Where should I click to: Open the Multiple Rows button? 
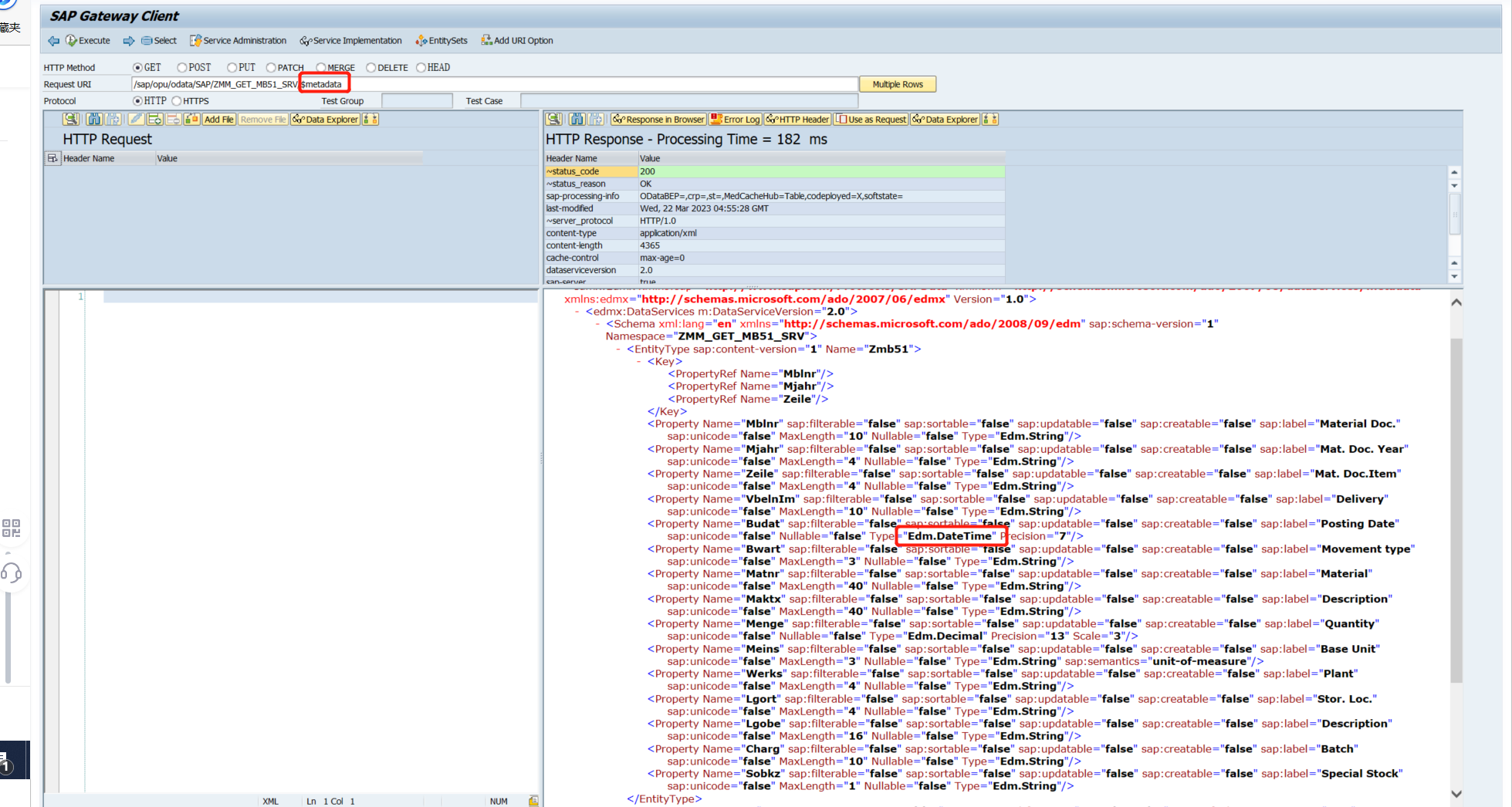(x=898, y=84)
